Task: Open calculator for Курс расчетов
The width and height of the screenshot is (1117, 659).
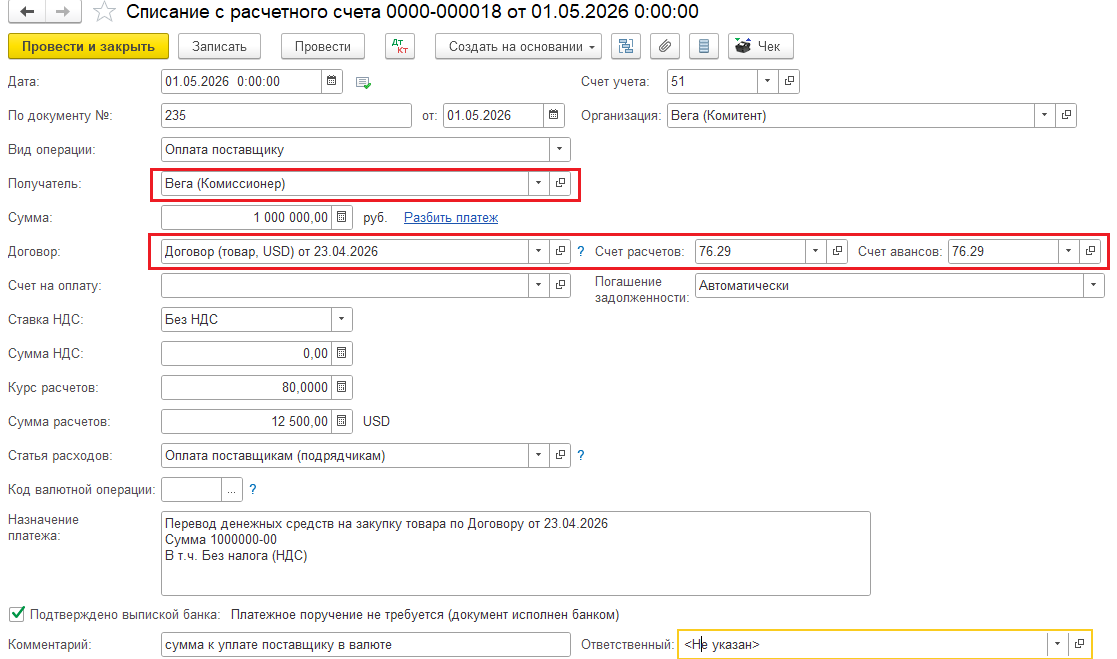Action: click(342, 388)
